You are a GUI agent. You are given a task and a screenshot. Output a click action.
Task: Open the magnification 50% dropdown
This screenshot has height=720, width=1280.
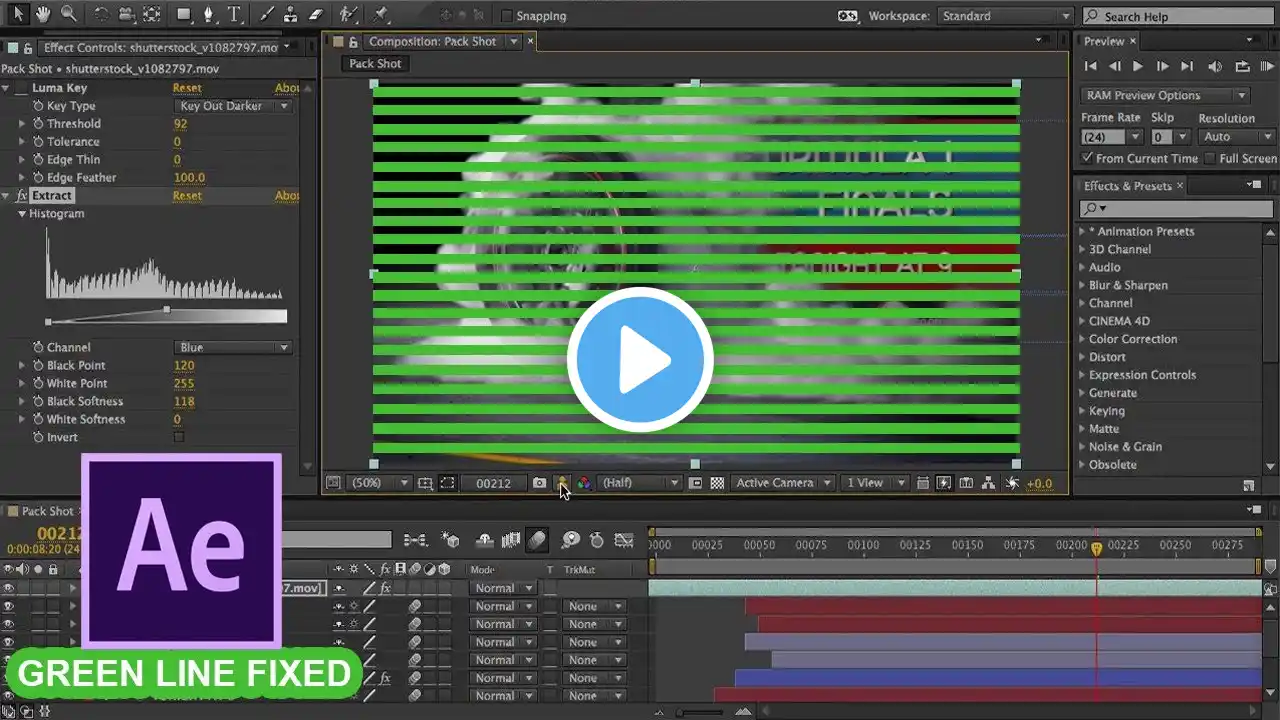[380, 483]
